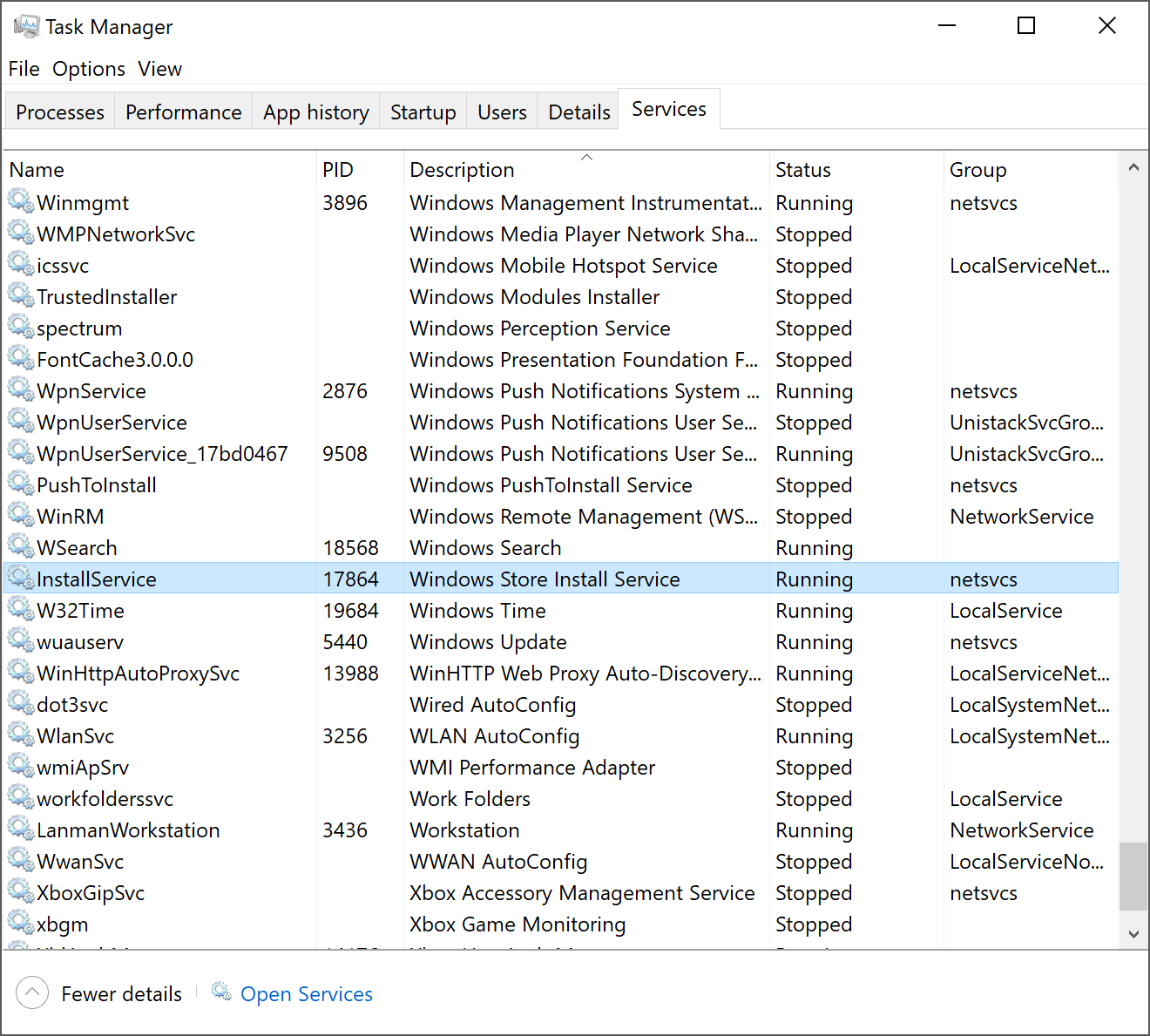Click the InstallService gear icon
The height and width of the screenshot is (1036, 1150).
pos(21,578)
